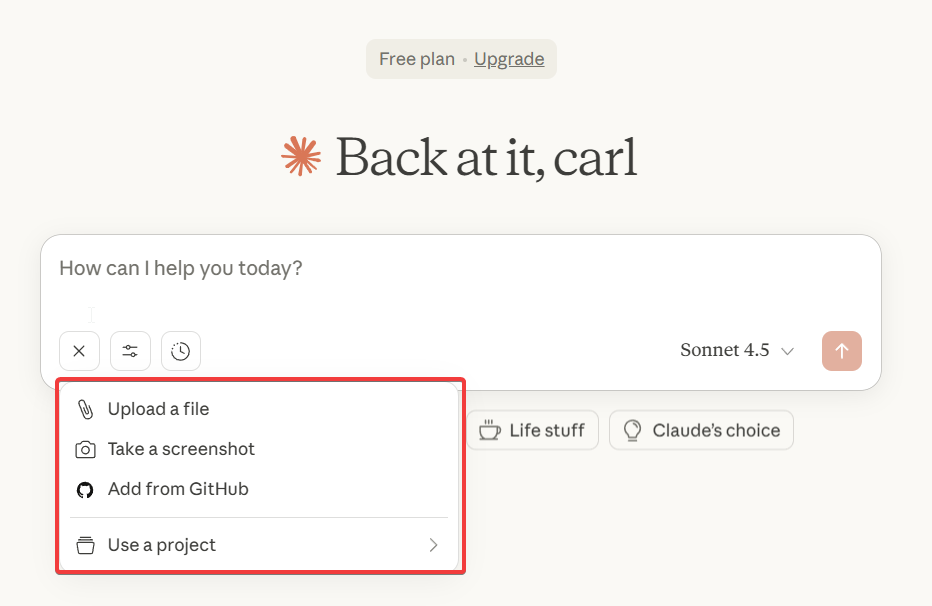Expand the Use a project submenu arrow
The height and width of the screenshot is (606, 932).
point(433,545)
